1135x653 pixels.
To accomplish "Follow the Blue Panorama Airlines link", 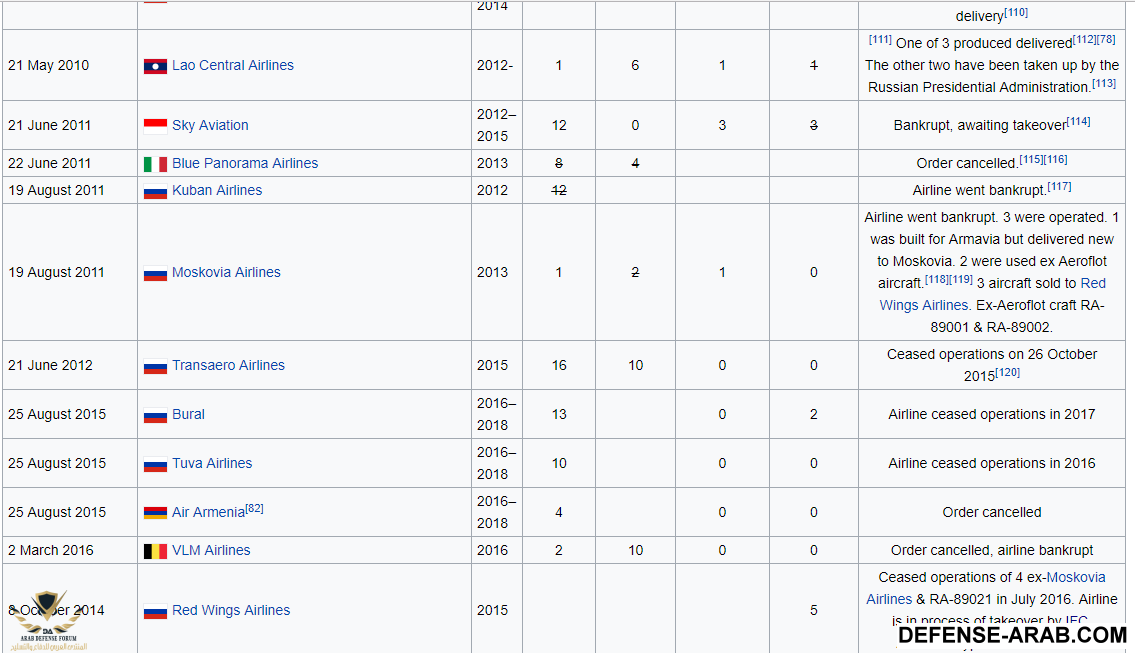I will tap(244, 163).
